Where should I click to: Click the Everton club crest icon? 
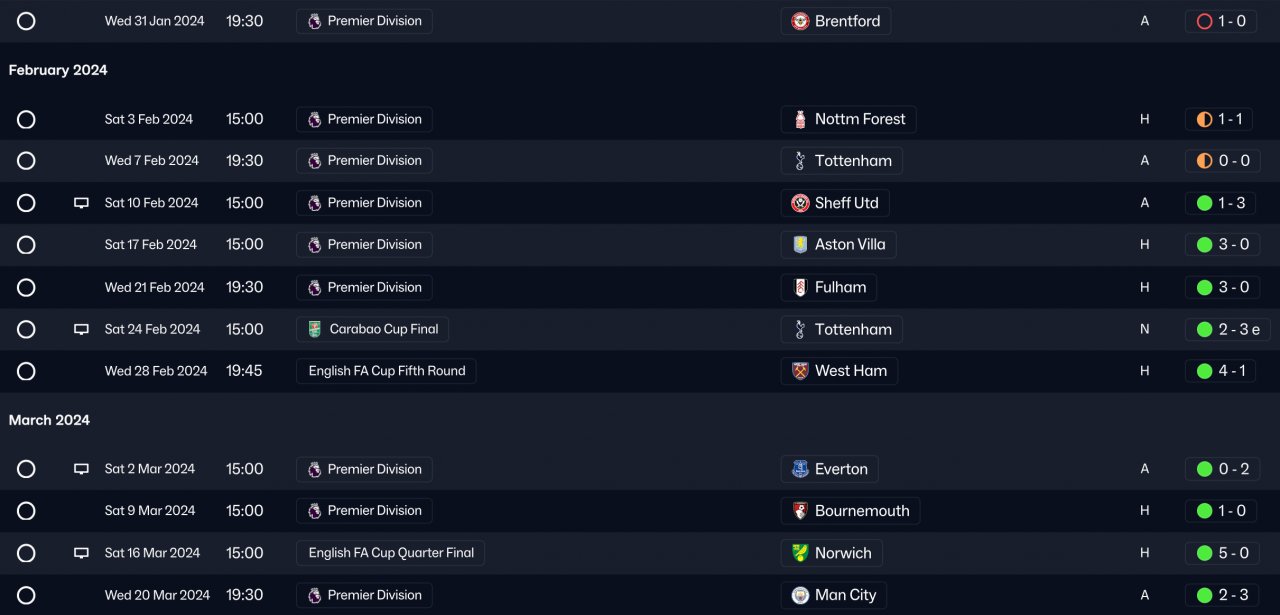tap(800, 469)
